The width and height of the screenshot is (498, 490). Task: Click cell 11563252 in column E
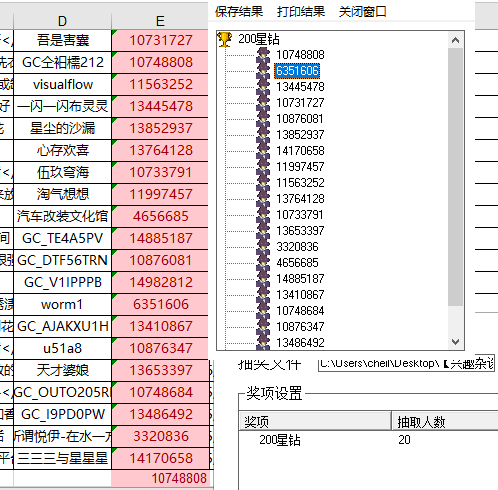(x=160, y=84)
